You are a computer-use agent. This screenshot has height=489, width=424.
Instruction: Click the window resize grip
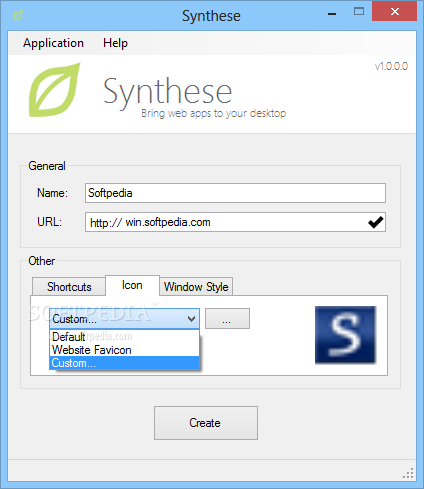[409, 473]
